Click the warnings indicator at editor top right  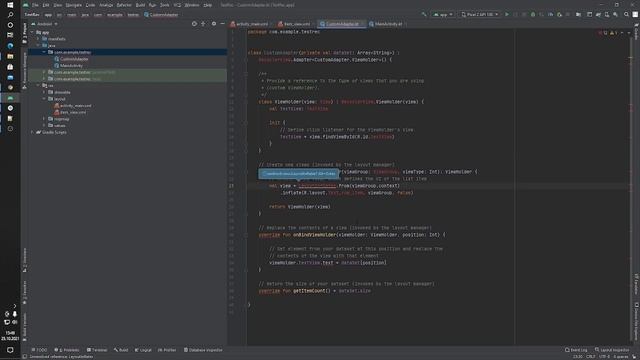coord(613,33)
